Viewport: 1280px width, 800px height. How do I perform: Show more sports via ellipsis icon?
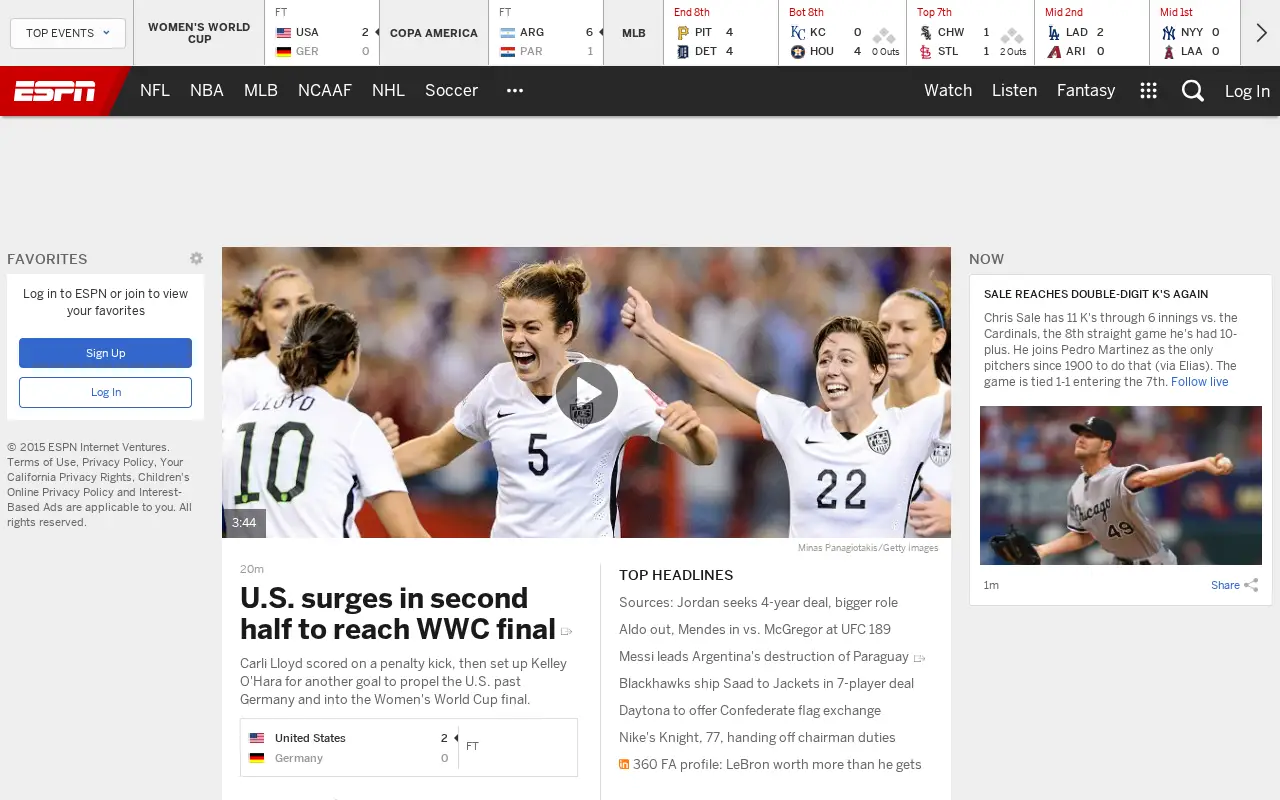(515, 91)
